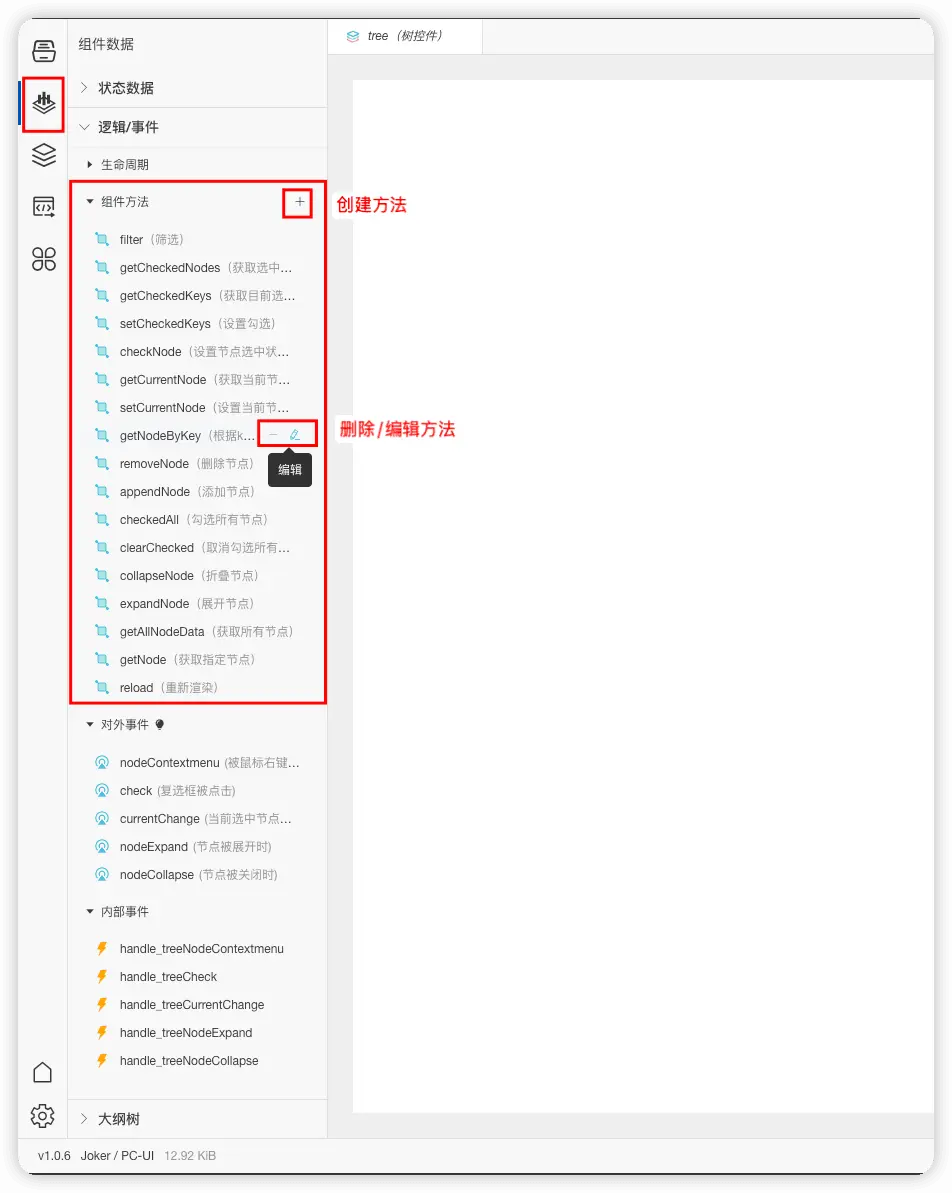Open the component data sidebar icon
The width and height of the screenshot is (952, 1193).
point(43,102)
